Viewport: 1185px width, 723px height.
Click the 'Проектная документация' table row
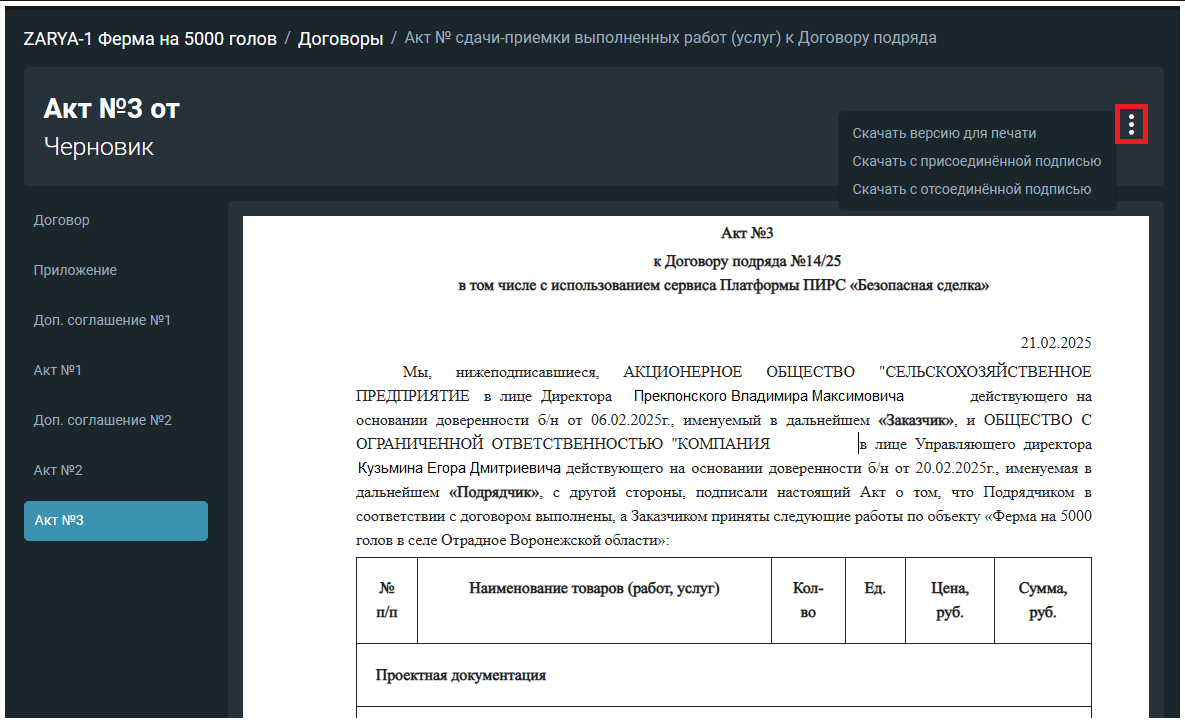click(x=723, y=675)
